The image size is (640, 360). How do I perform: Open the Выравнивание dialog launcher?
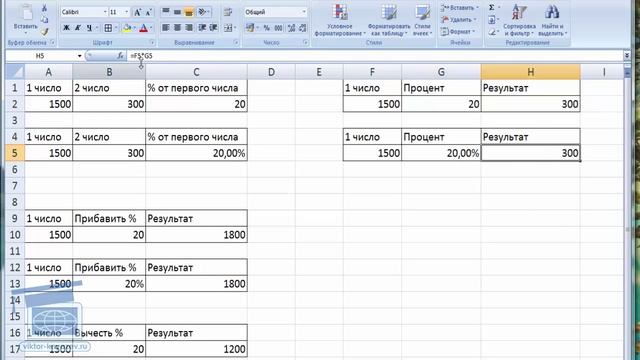point(236,42)
